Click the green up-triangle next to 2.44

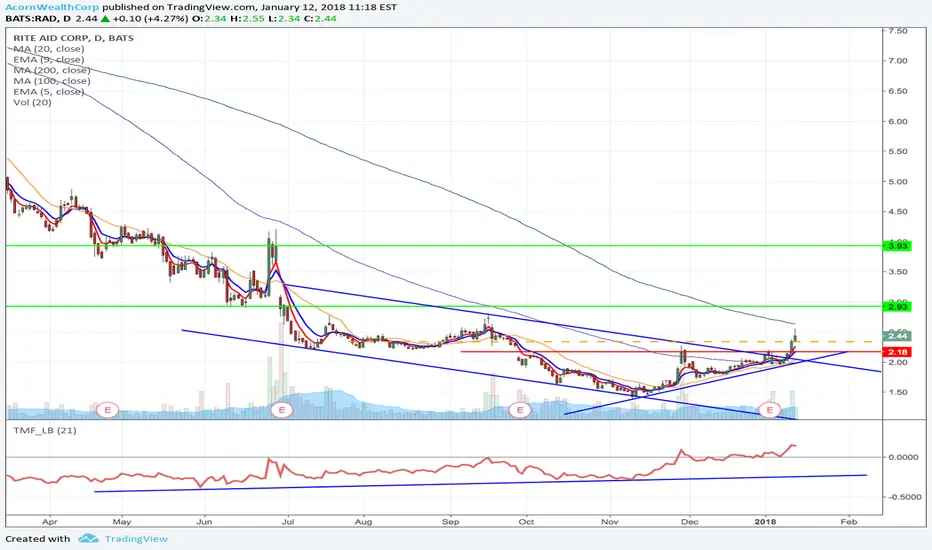105,18
